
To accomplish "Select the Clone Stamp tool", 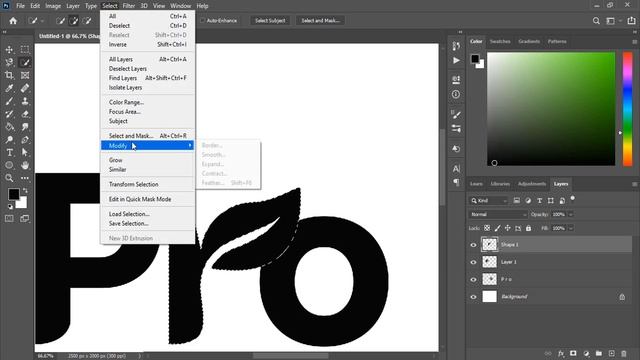I will (x=25, y=101).
